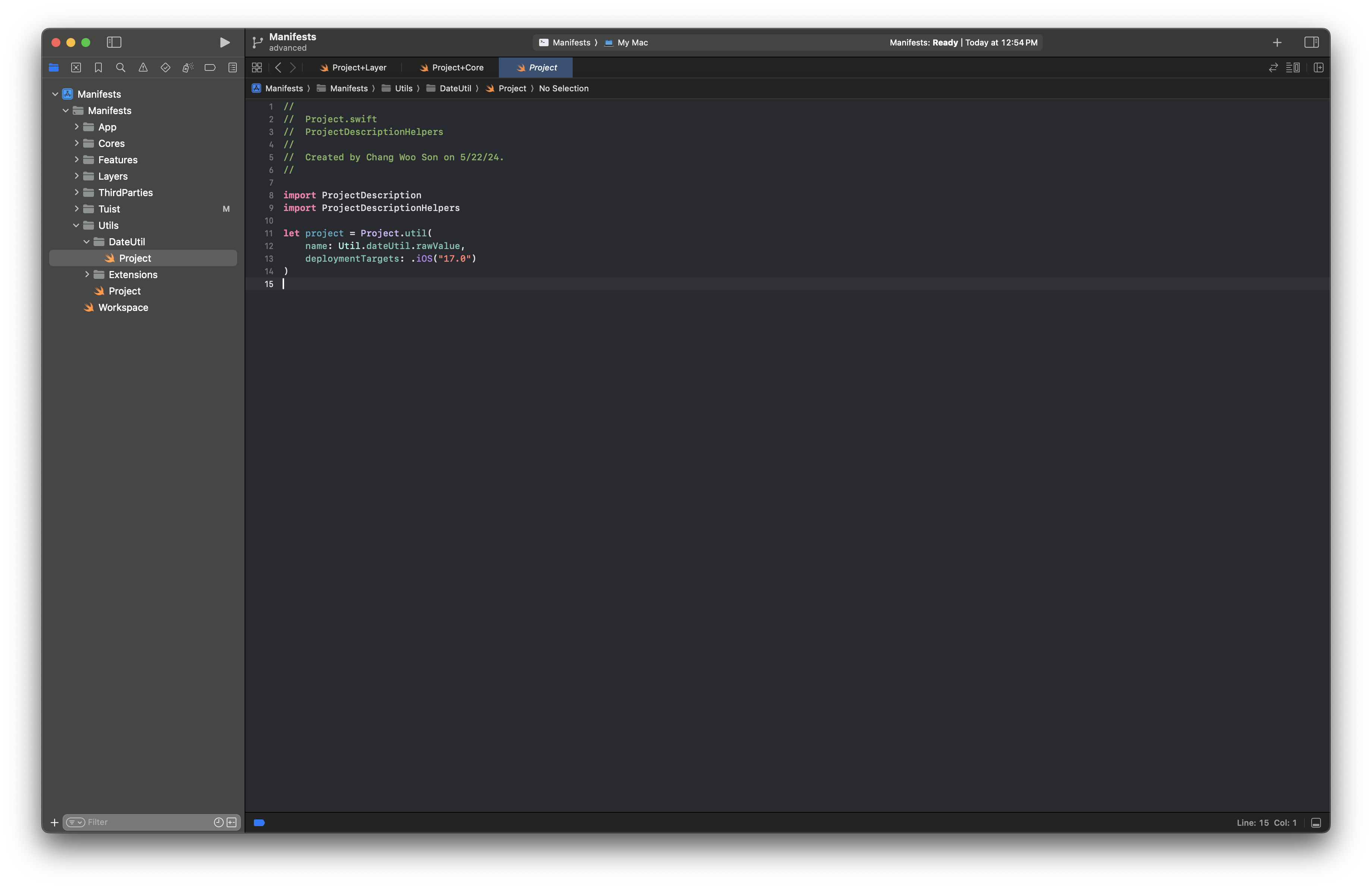The image size is (1372, 888).
Task: Click the import ProjectDescriptionHelpers line
Action: pyautogui.click(x=372, y=208)
